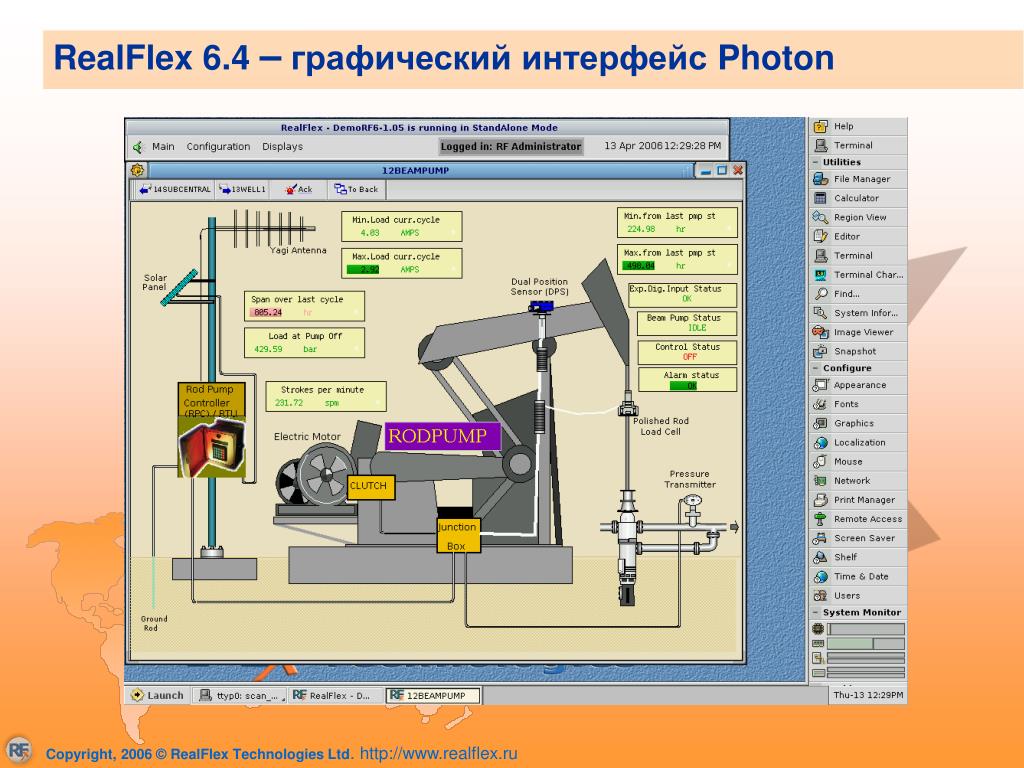Click the Launch button on taskbar
1024x768 pixels.
click(x=157, y=696)
